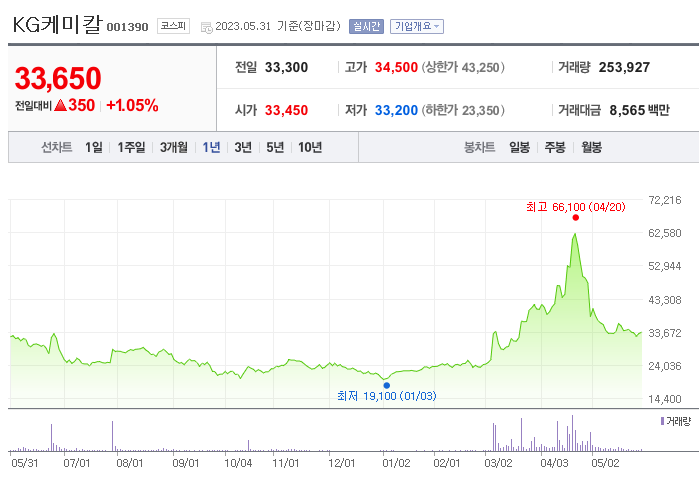
Task: Click the 실시간 button
Action: click(x=366, y=26)
